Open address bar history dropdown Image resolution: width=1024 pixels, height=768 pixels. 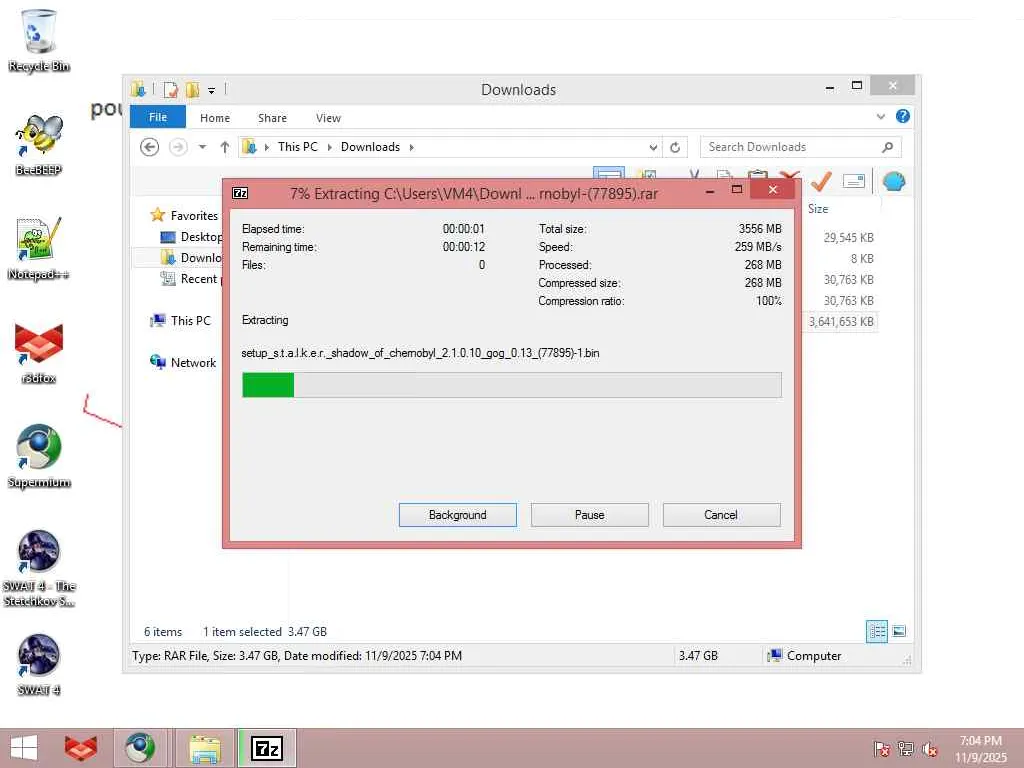652,148
